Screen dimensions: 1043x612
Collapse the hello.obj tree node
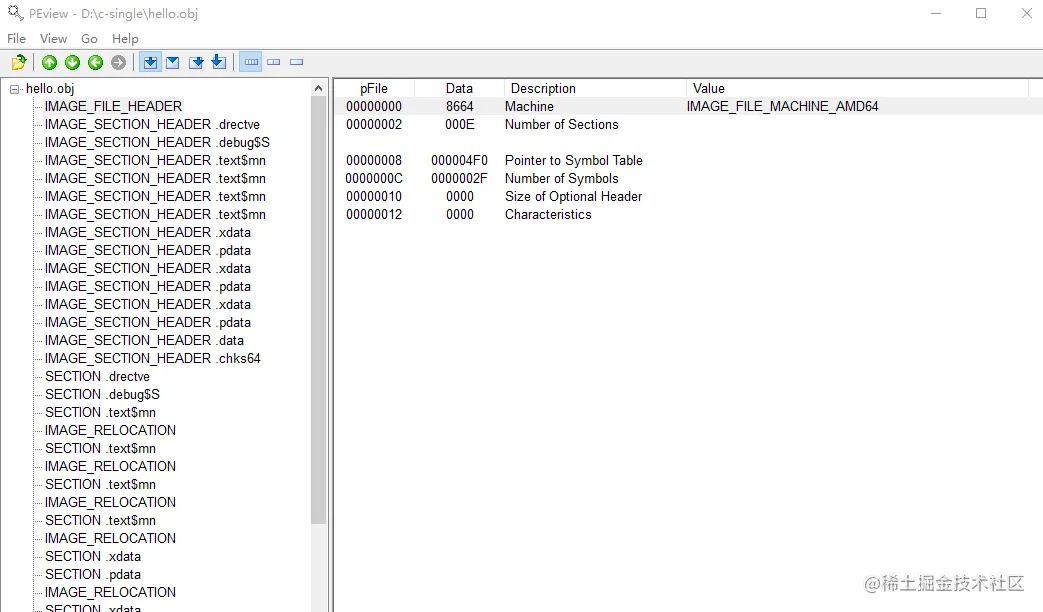(15, 89)
